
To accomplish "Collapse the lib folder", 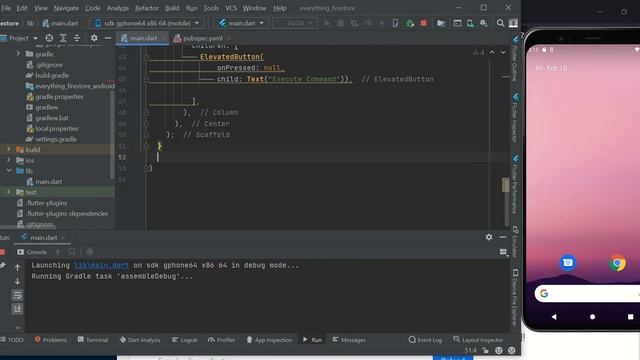I will (9, 171).
